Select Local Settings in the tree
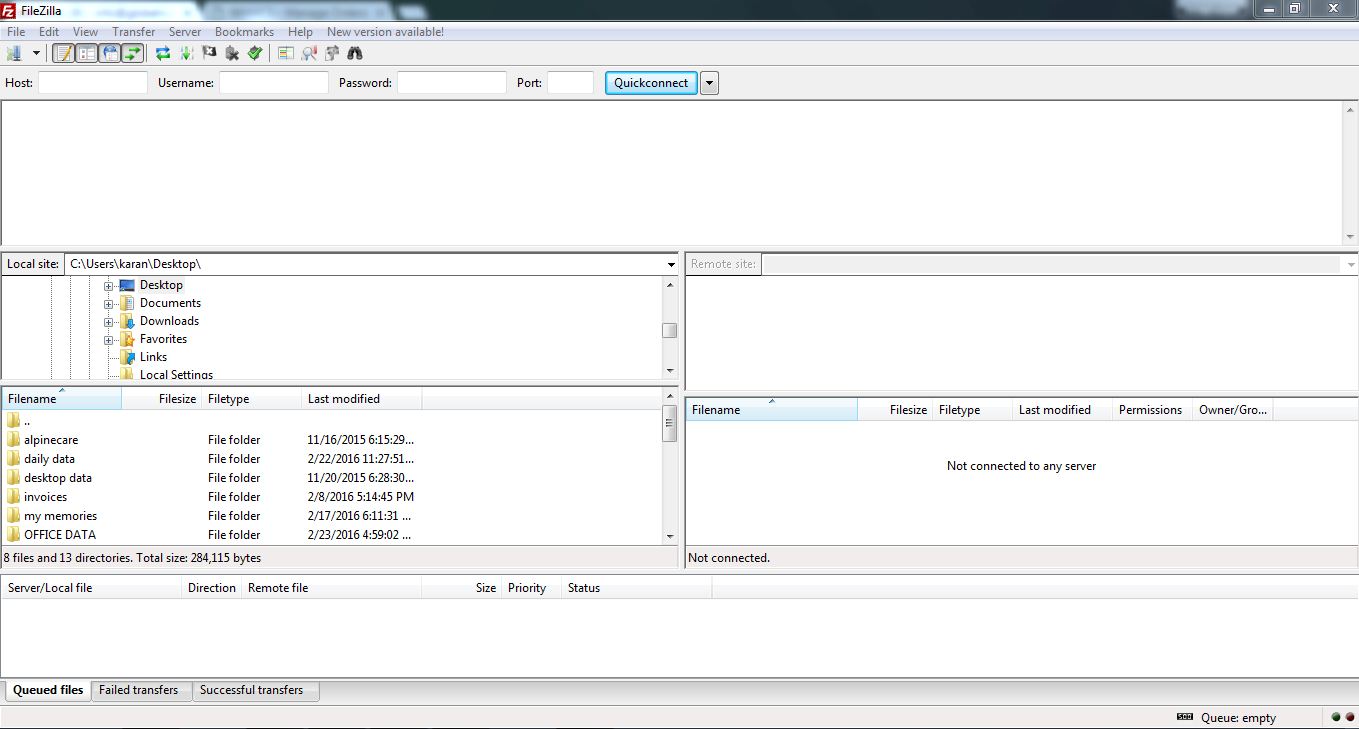Image resolution: width=1359 pixels, height=729 pixels. click(x=176, y=375)
